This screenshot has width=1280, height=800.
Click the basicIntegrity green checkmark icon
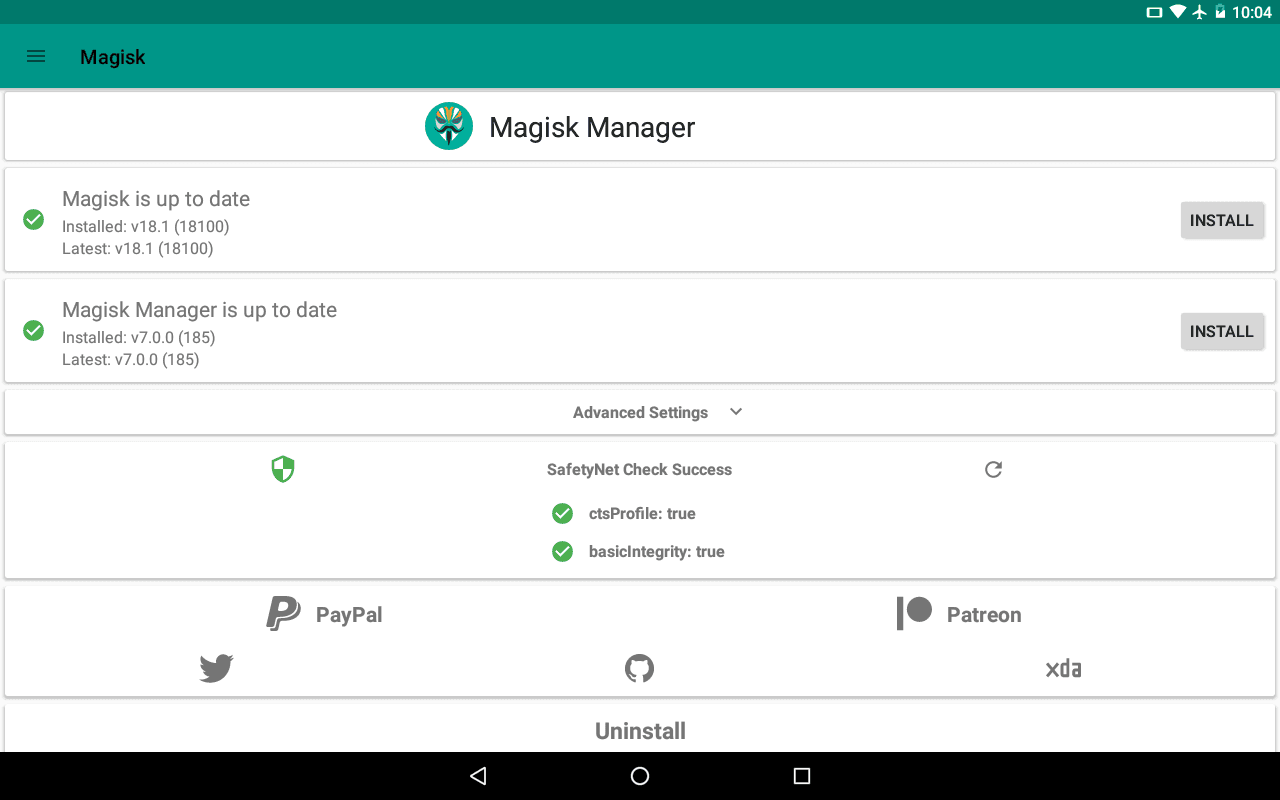pos(562,551)
